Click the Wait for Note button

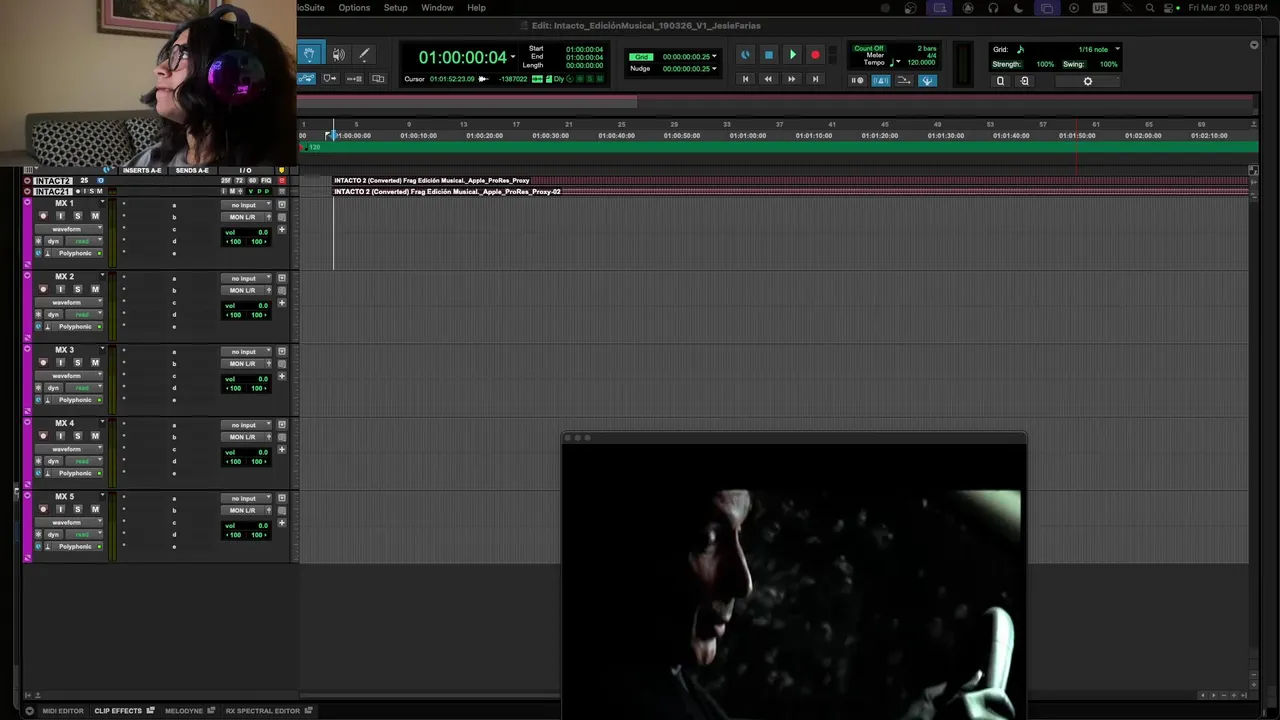tap(858, 80)
